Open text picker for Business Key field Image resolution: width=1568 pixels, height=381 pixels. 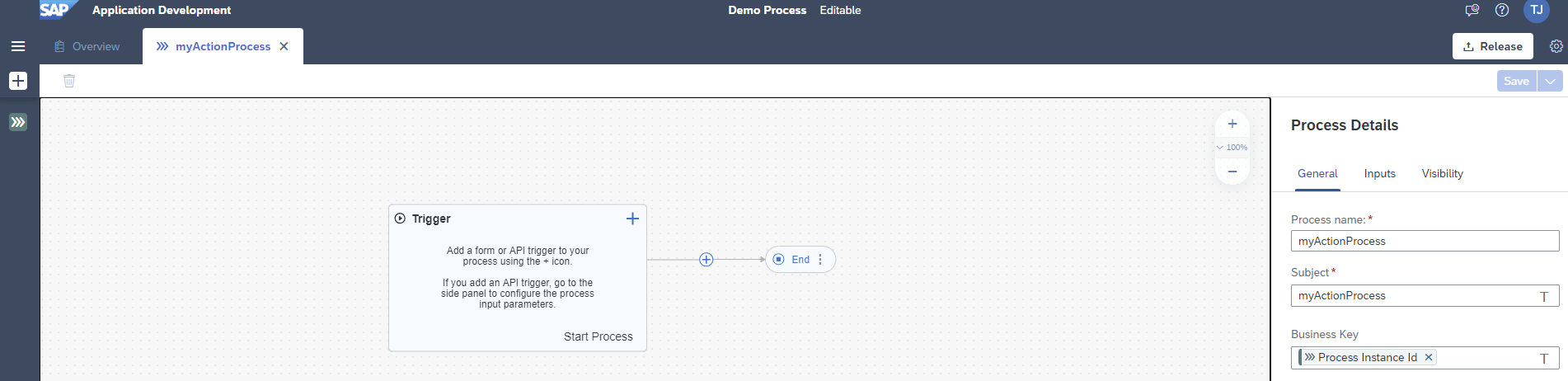coord(1544,359)
